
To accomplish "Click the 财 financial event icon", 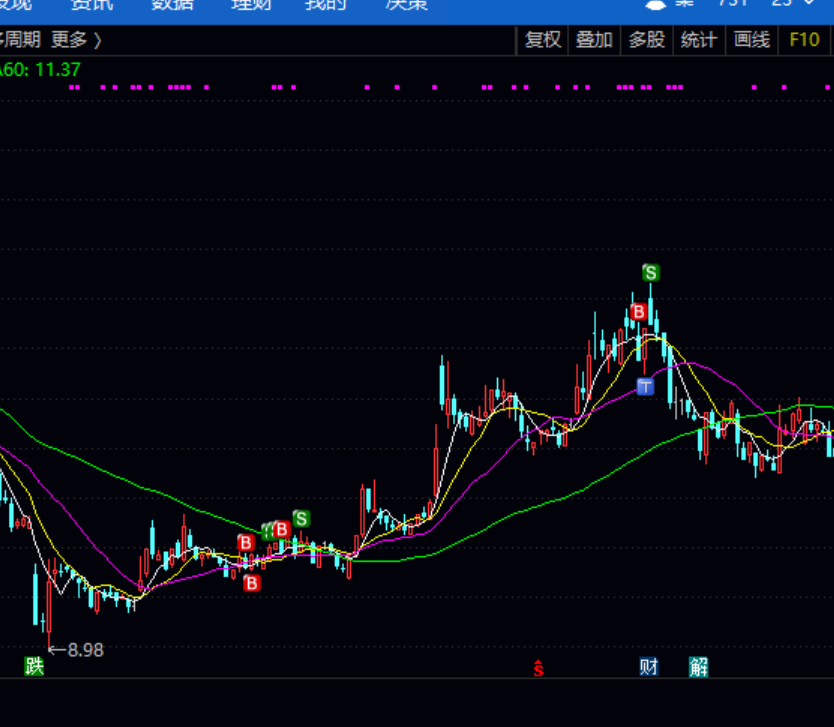I will click(x=649, y=666).
